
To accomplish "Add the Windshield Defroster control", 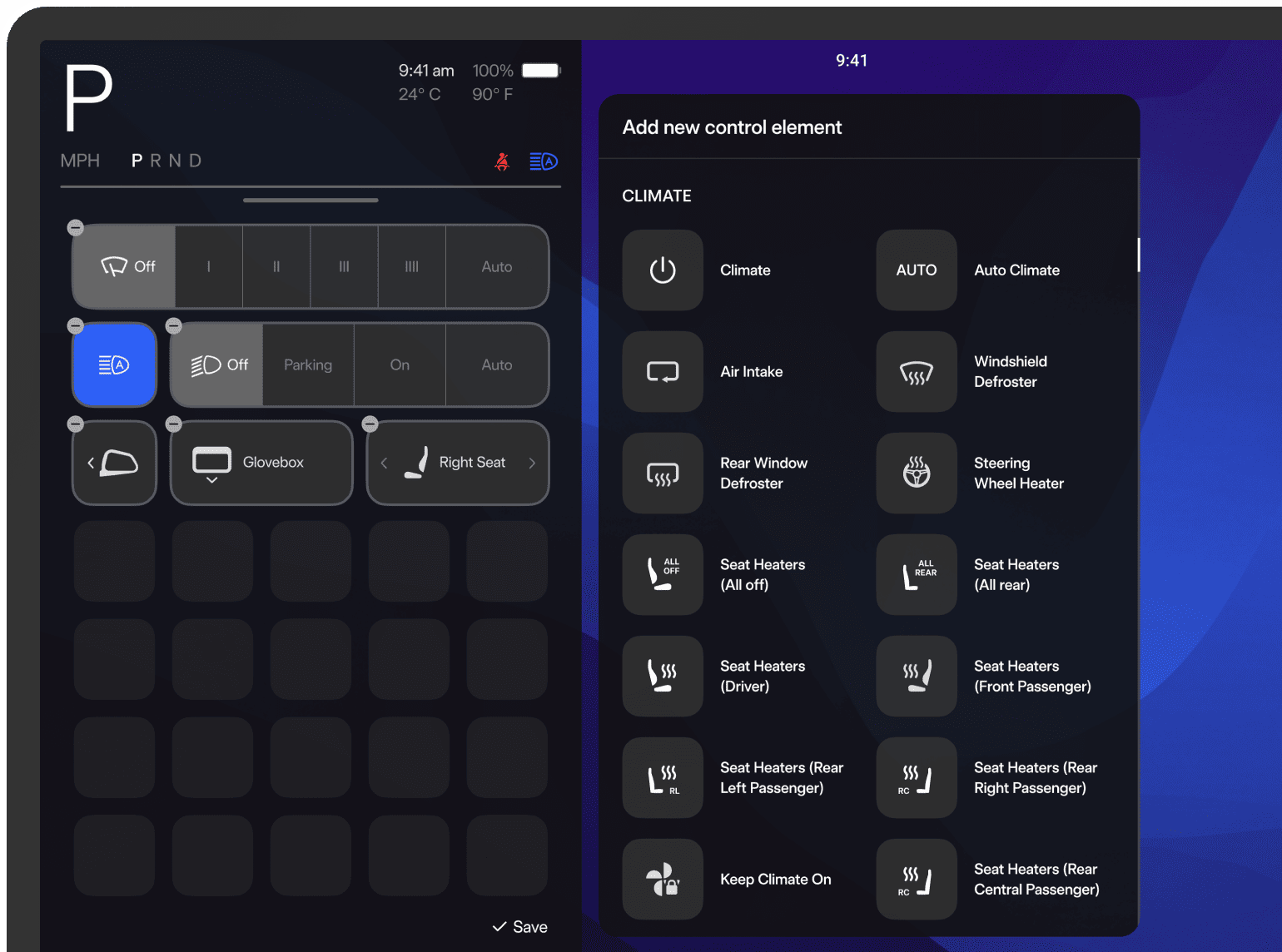I will (917, 372).
